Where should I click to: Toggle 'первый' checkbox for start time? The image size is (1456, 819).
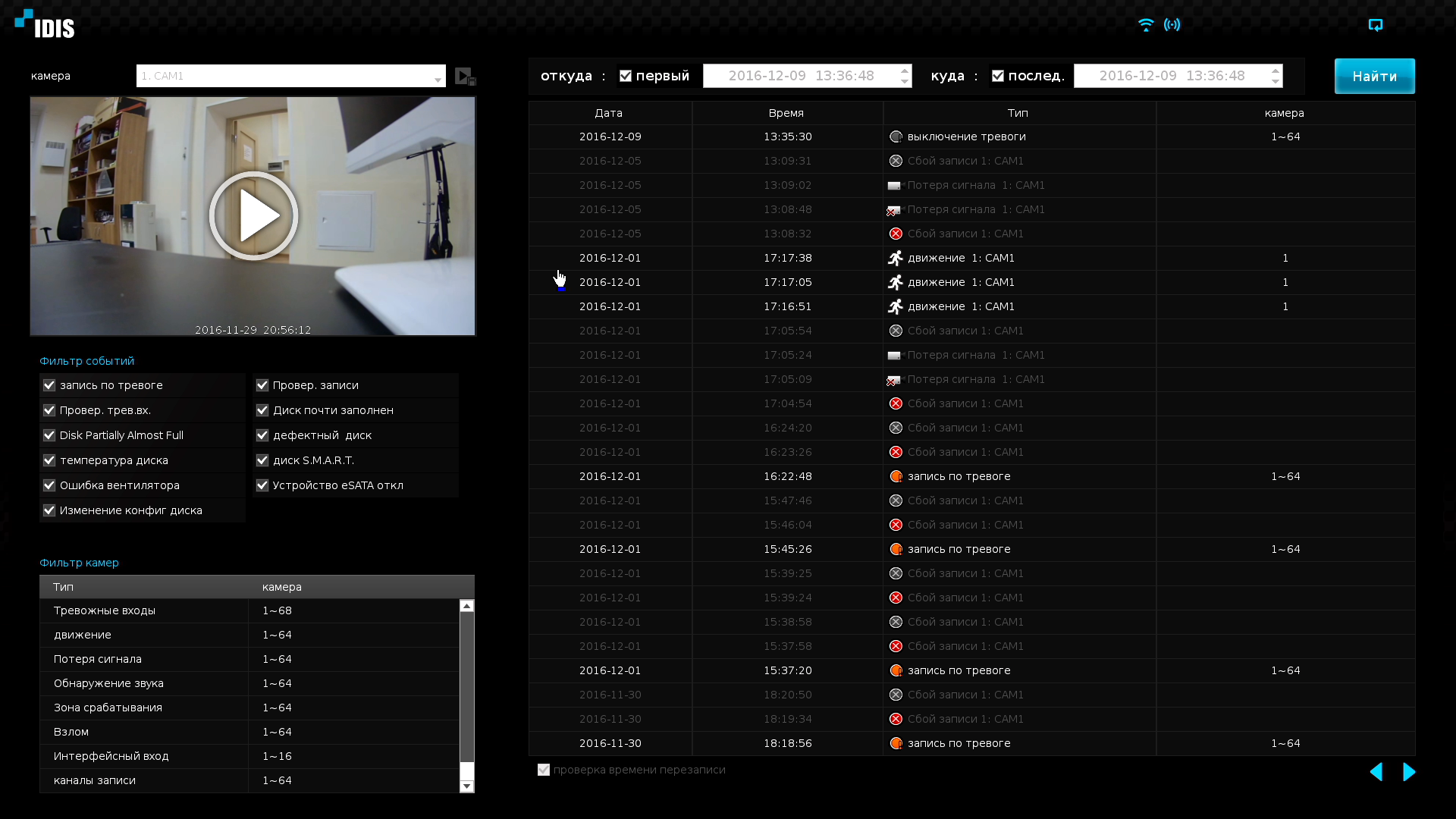tap(626, 76)
